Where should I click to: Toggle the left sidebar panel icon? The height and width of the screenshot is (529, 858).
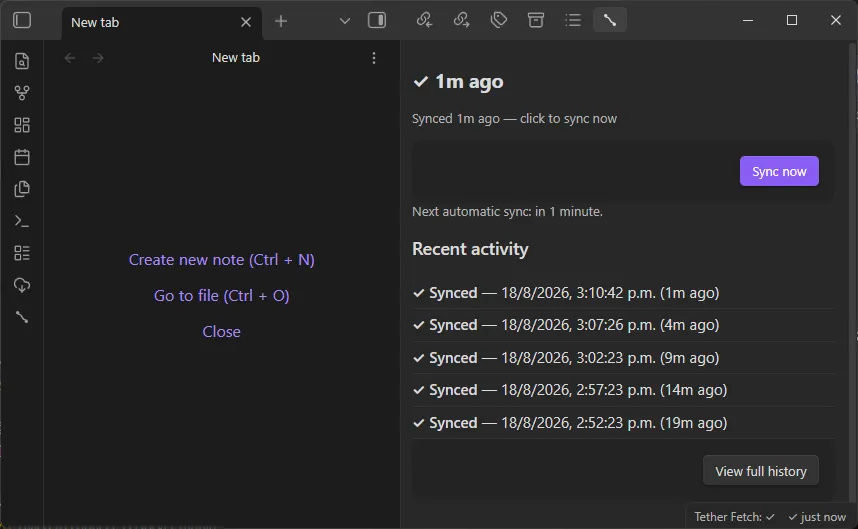point(22,20)
